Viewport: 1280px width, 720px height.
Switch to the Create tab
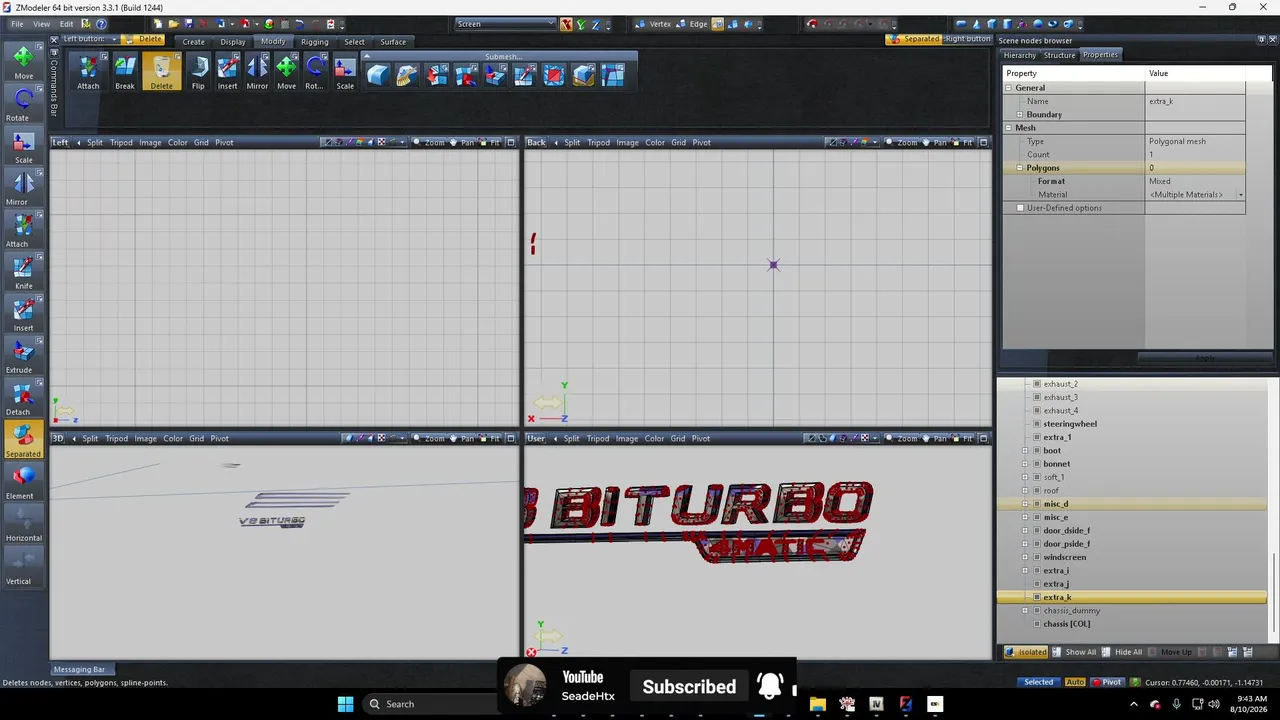pyautogui.click(x=193, y=42)
